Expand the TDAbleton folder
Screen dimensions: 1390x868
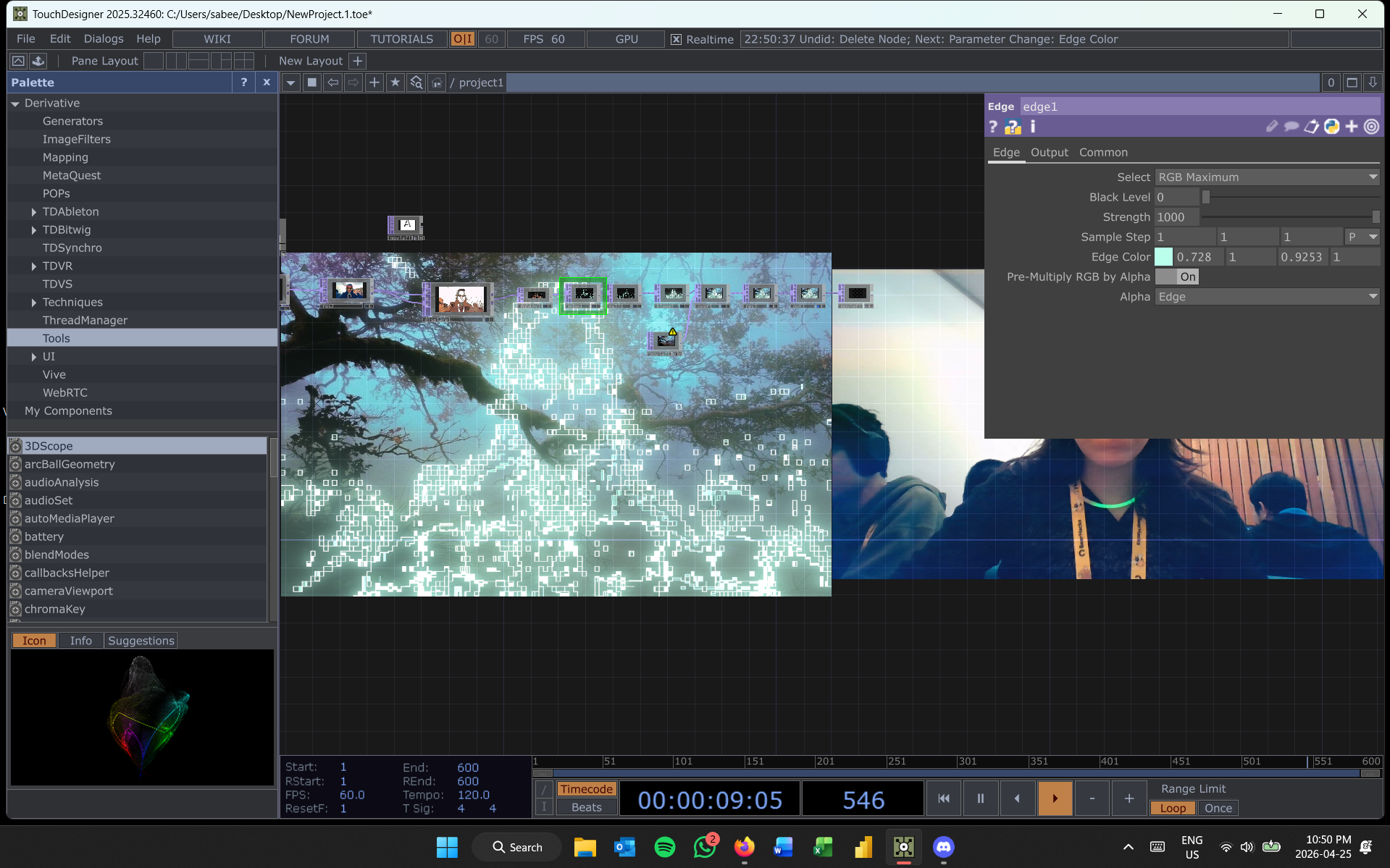(34, 212)
